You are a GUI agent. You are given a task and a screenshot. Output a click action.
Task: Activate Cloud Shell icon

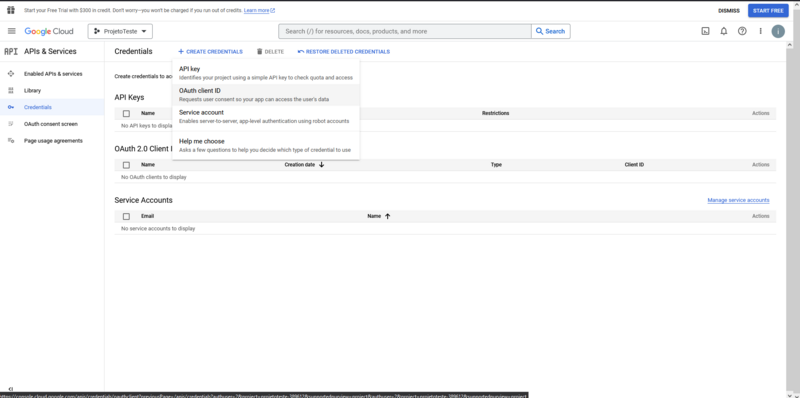coord(705,31)
